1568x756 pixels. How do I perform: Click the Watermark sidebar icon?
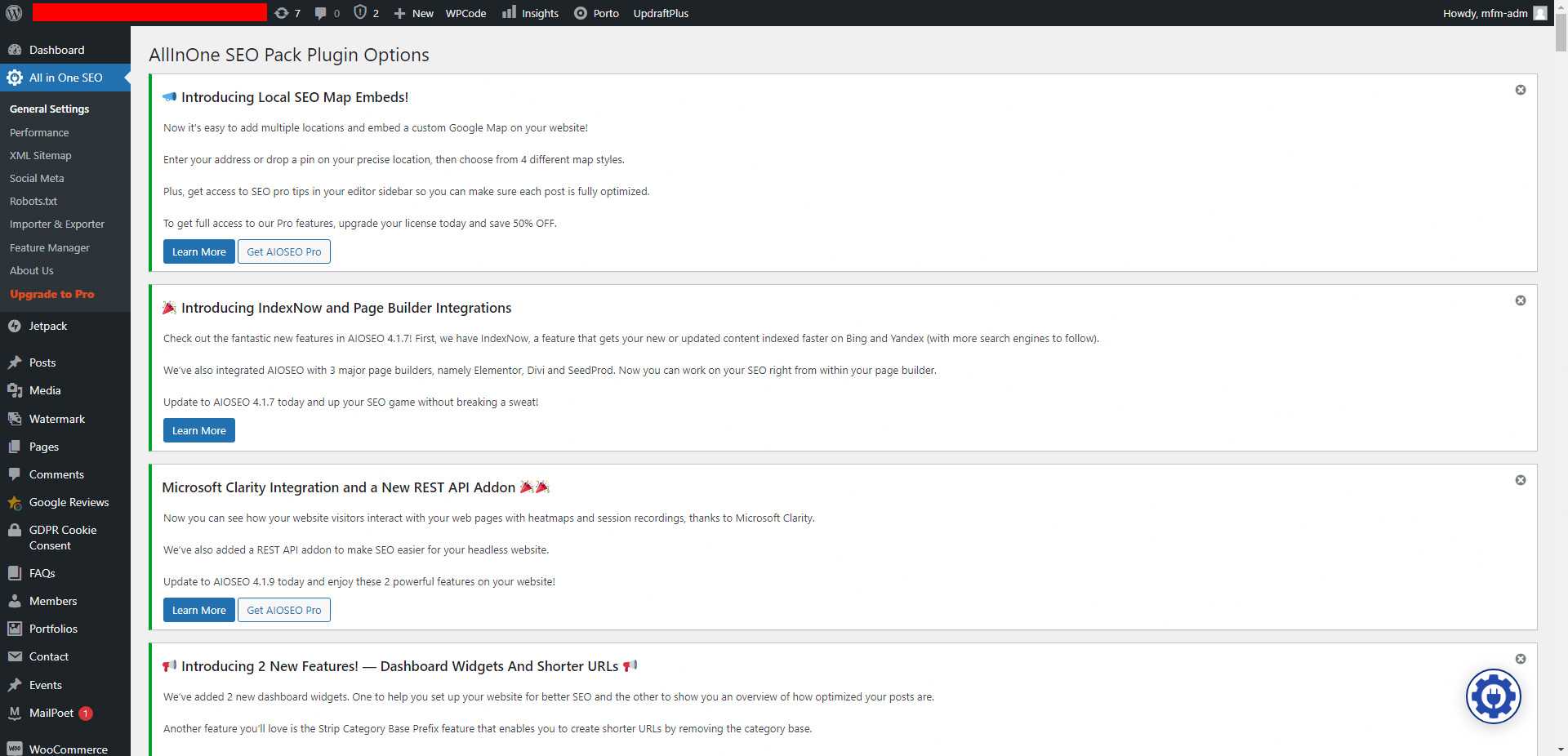15,419
